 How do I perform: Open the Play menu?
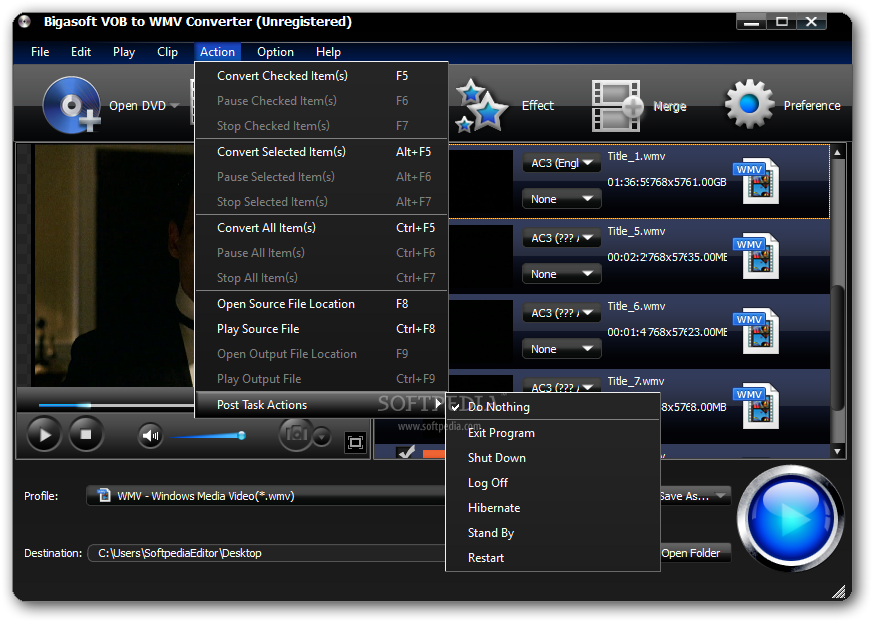tap(124, 52)
